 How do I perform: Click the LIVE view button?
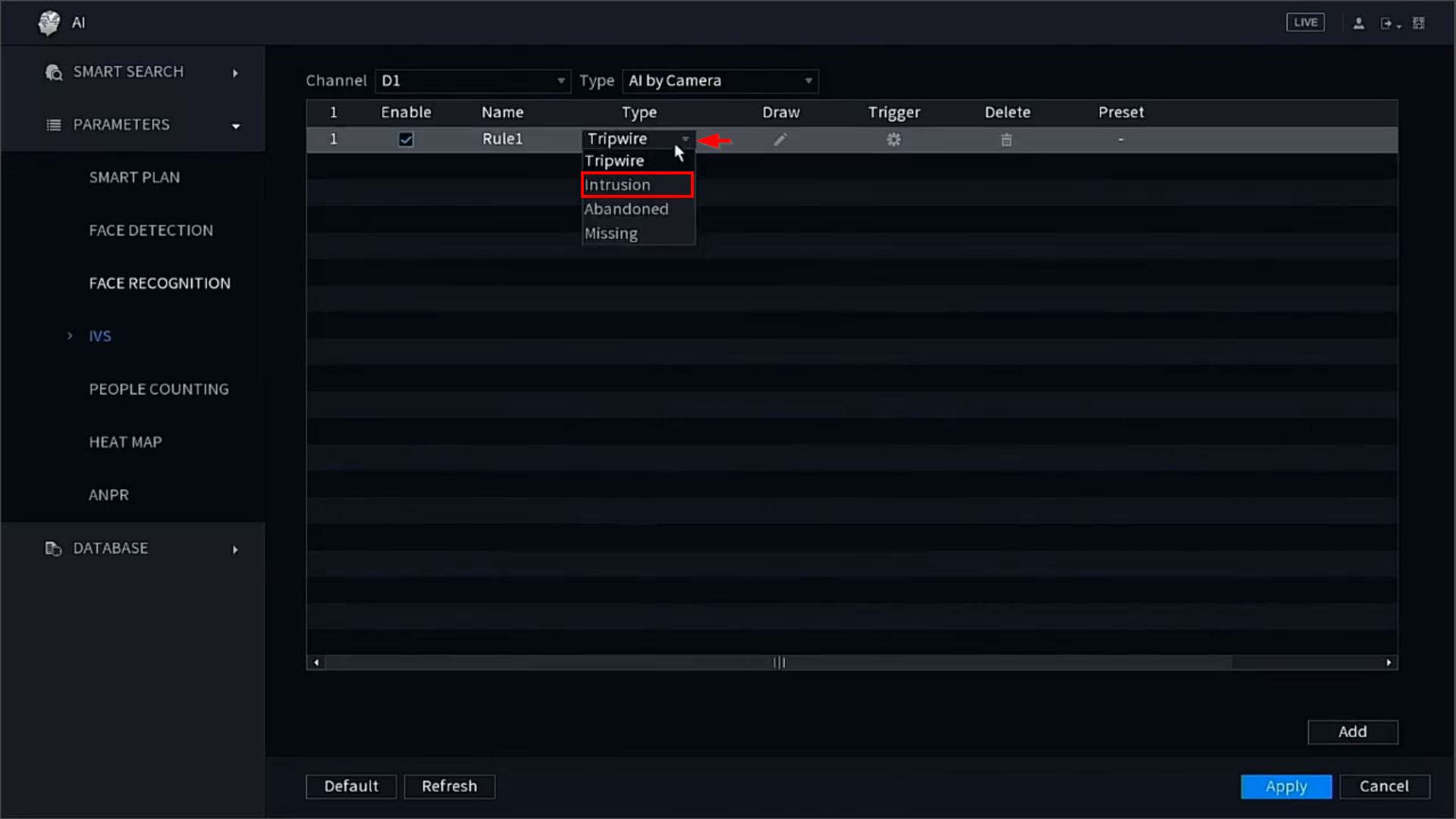pos(1305,23)
